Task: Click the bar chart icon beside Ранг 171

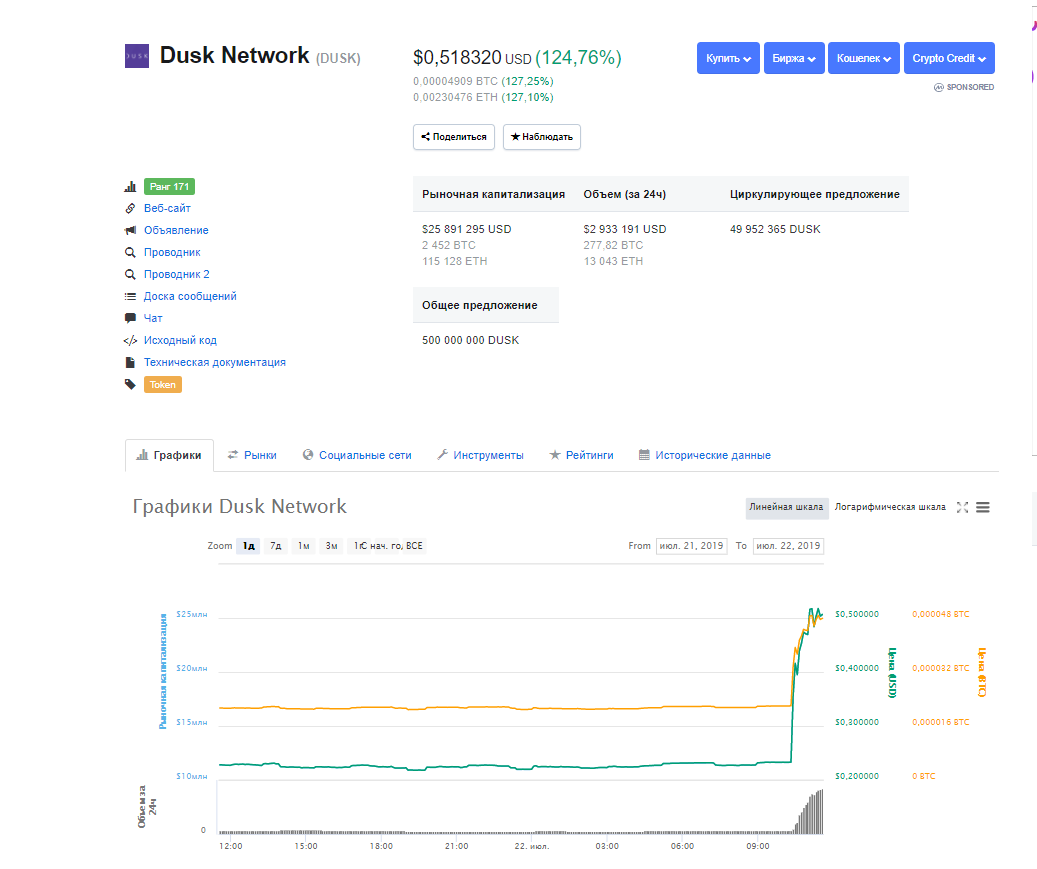Action: pos(130,186)
